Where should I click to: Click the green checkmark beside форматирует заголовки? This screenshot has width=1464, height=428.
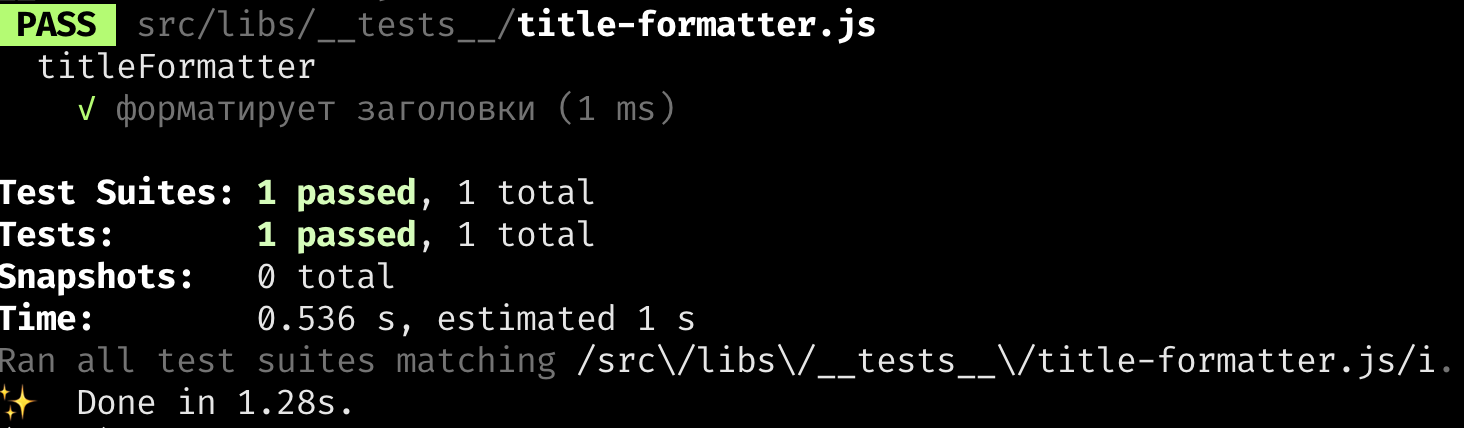point(86,109)
